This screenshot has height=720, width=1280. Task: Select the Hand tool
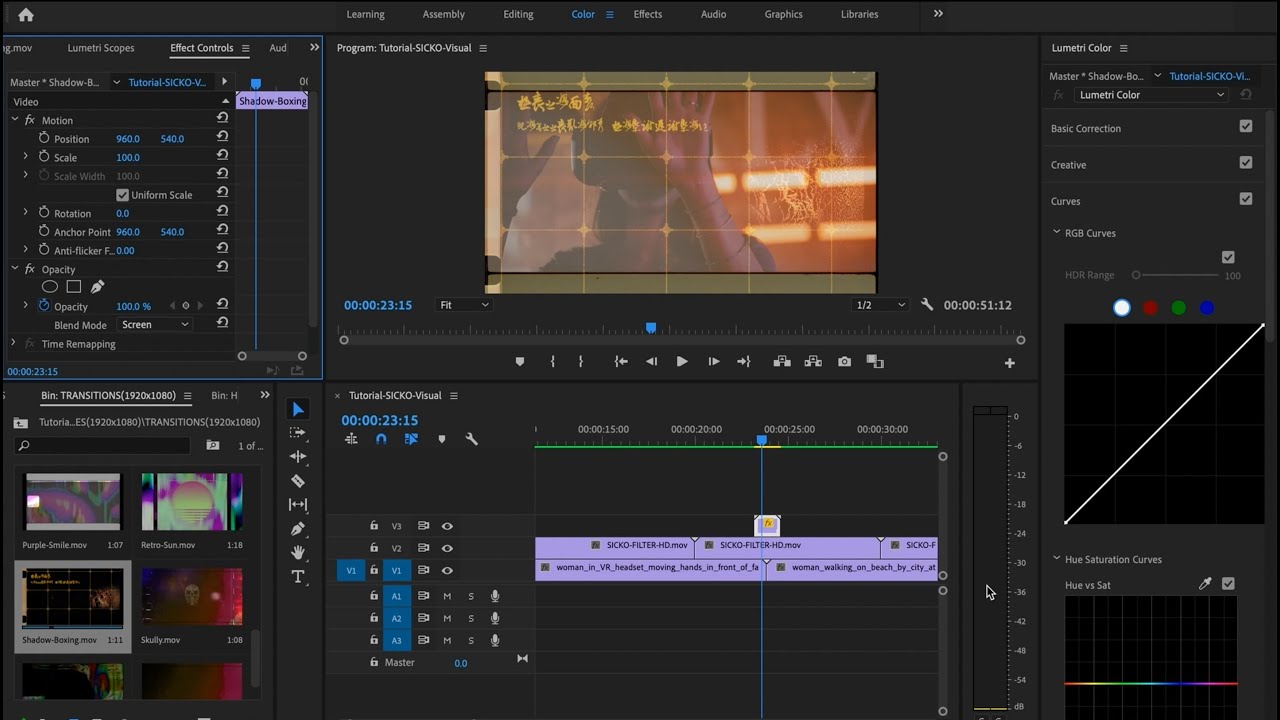[298, 553]
